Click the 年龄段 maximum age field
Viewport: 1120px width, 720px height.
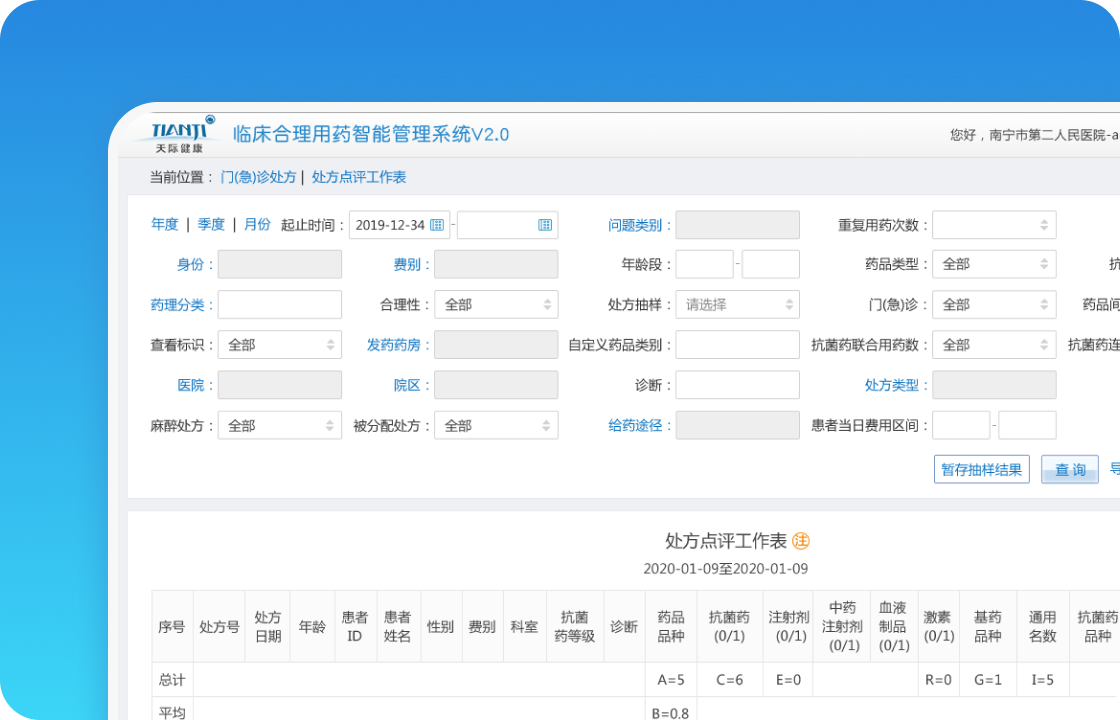771,264
